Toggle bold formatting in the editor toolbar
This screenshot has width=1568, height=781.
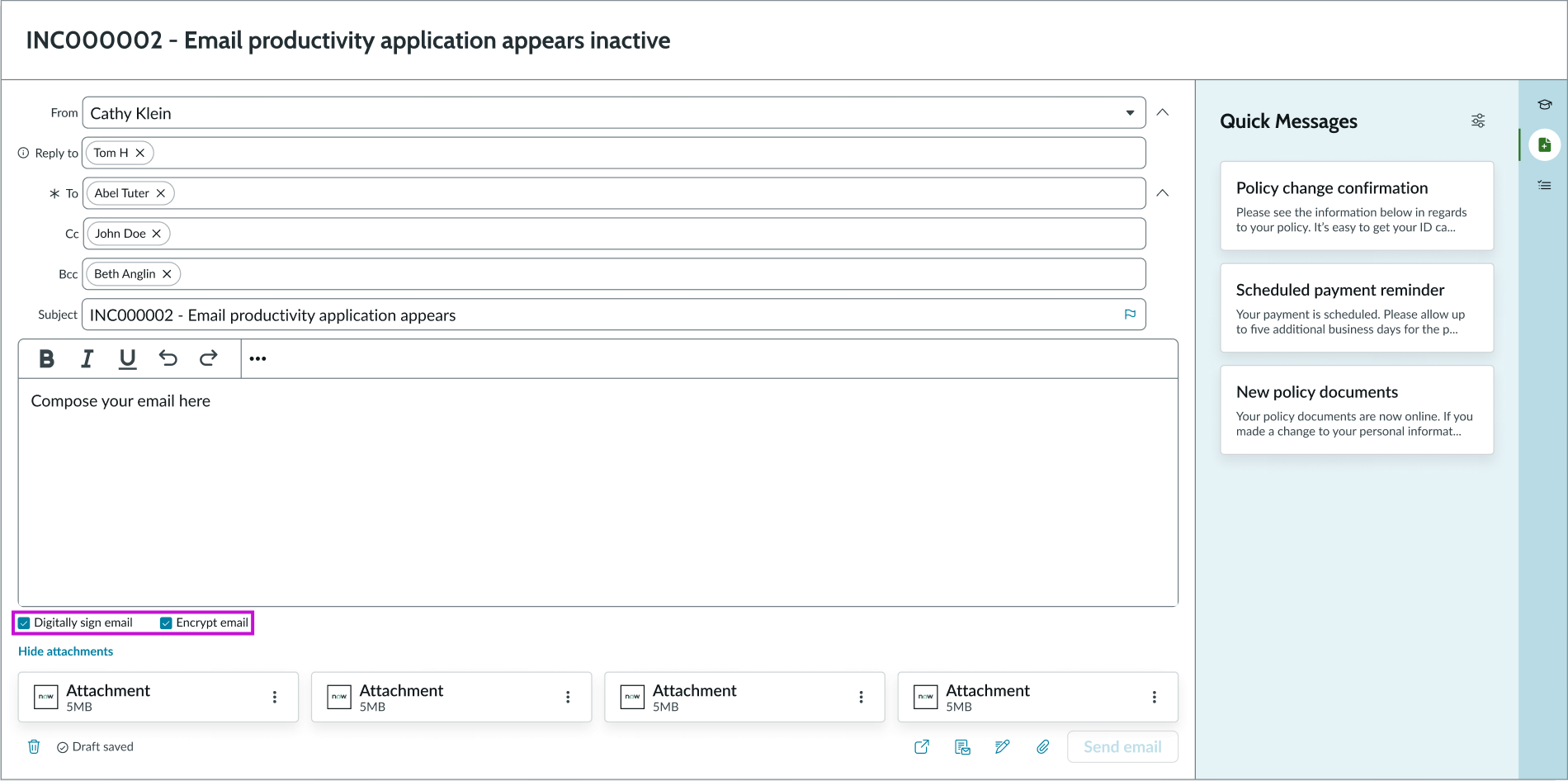46,358
